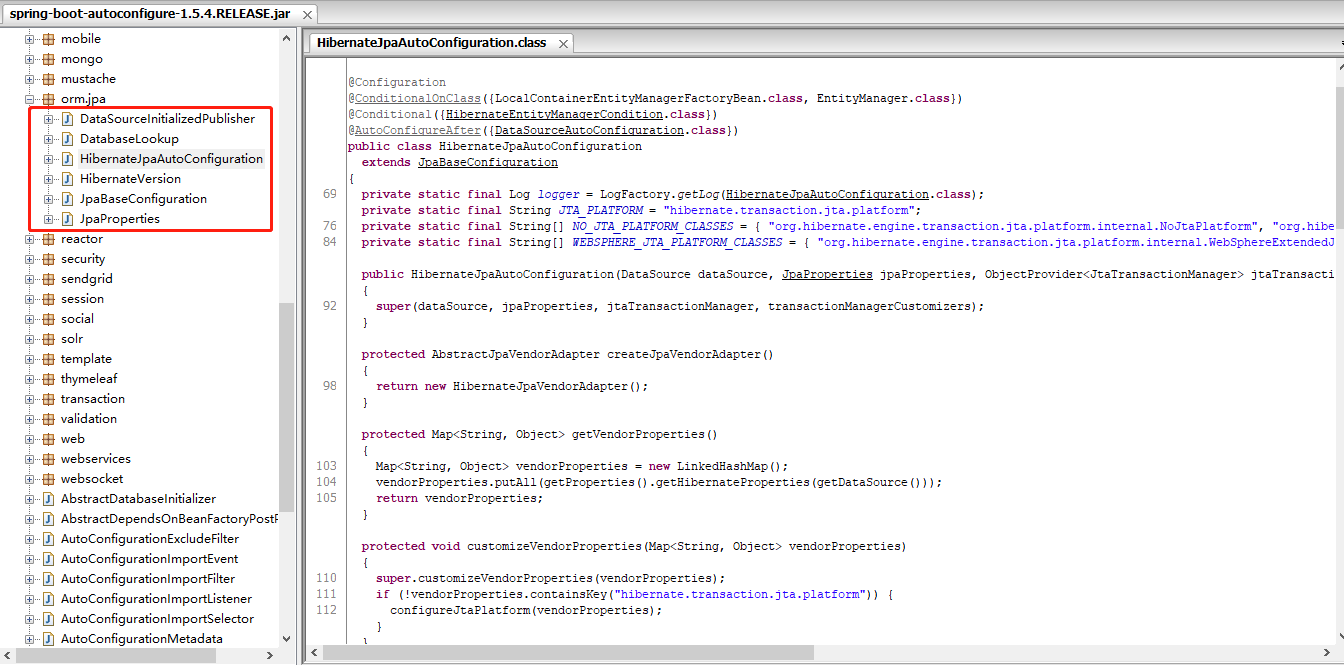Click the tree panel scroll-right arrow

[270, 656]
